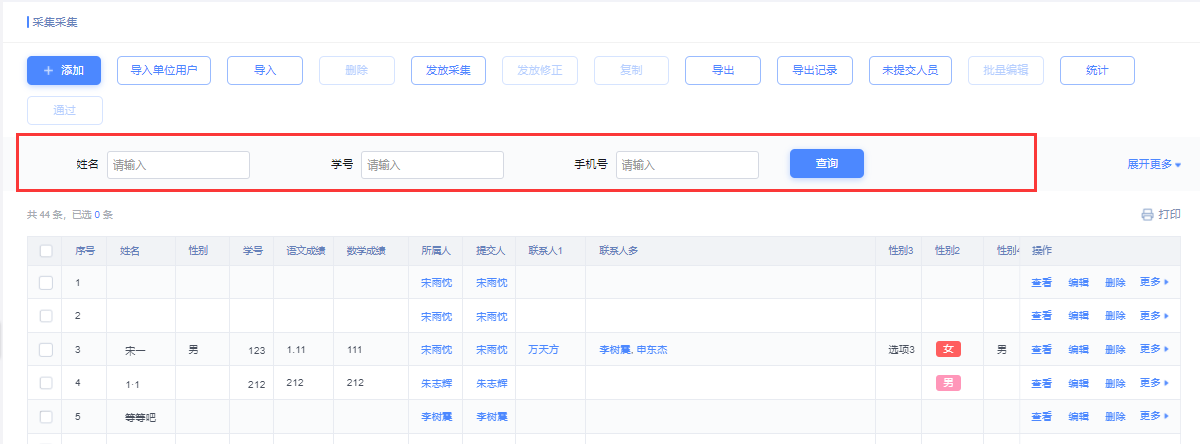Open the 导出记录 export records

click(x=814, y=71)
